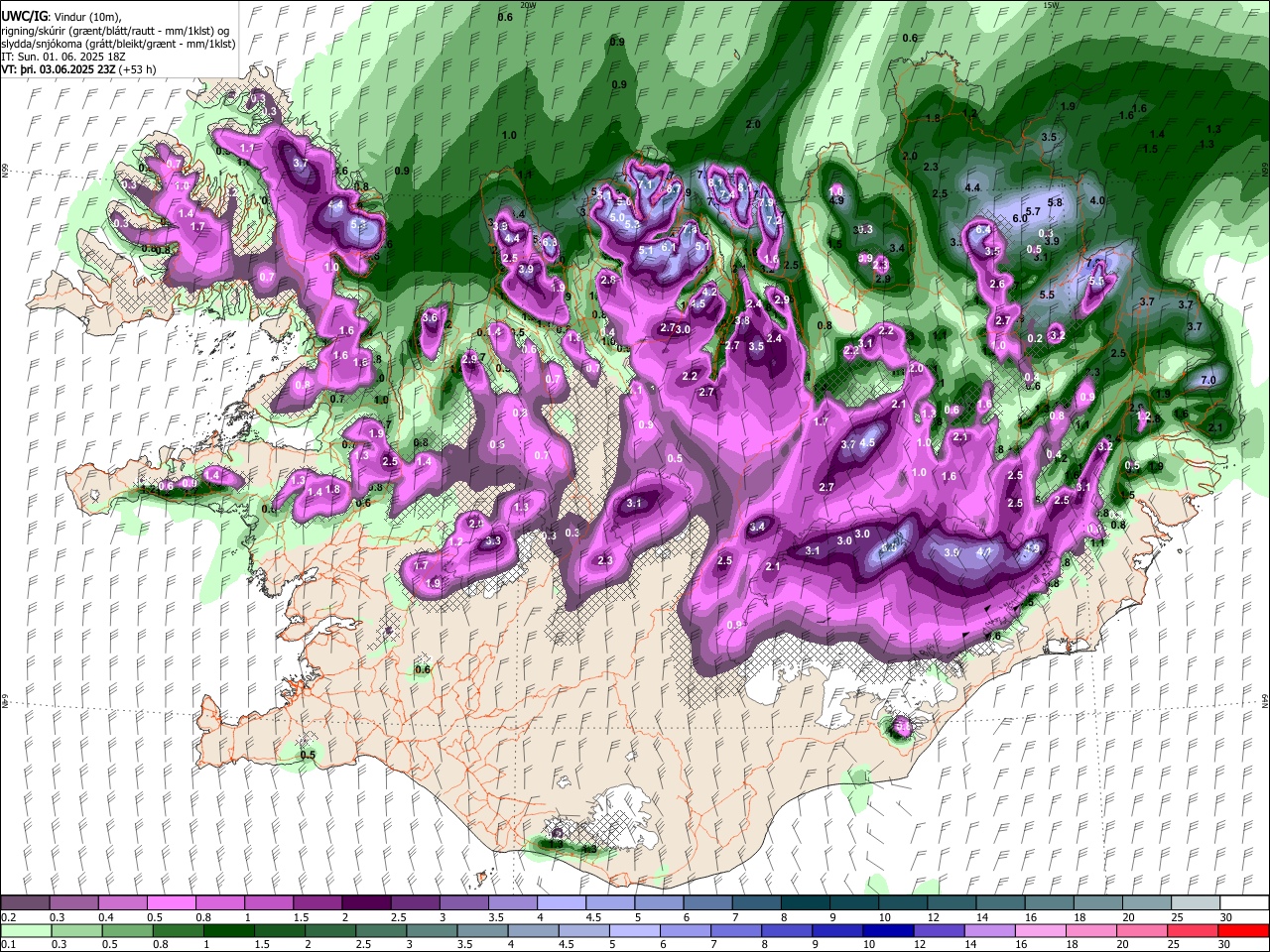Select the dark green bottom-row swatch between 1 and 1.5
The width and height of the screenshot is (1270, 952).
228,930
